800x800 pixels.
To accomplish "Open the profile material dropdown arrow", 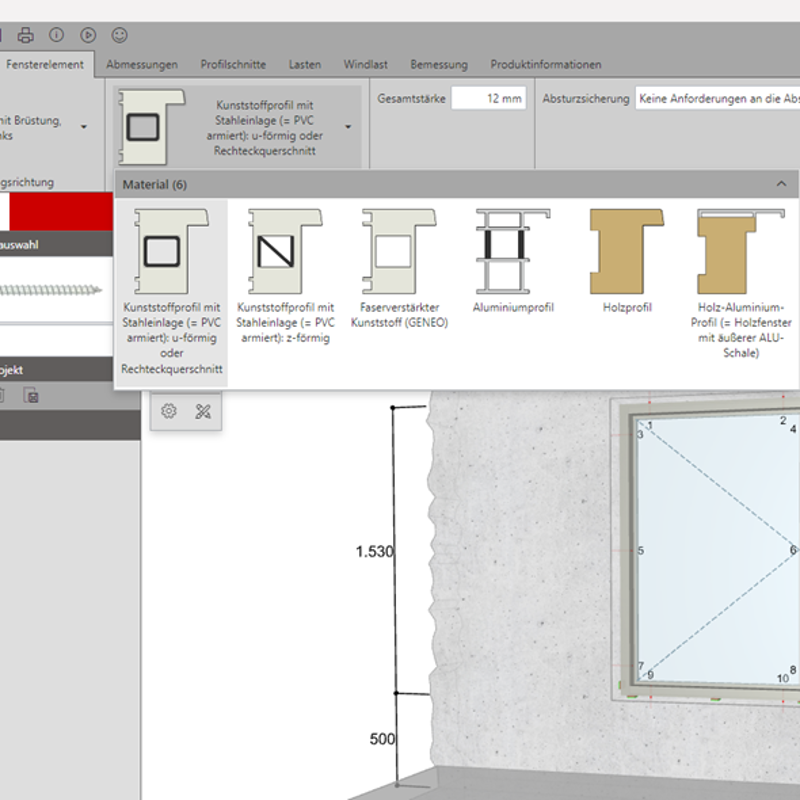I will tap(348, 127).
